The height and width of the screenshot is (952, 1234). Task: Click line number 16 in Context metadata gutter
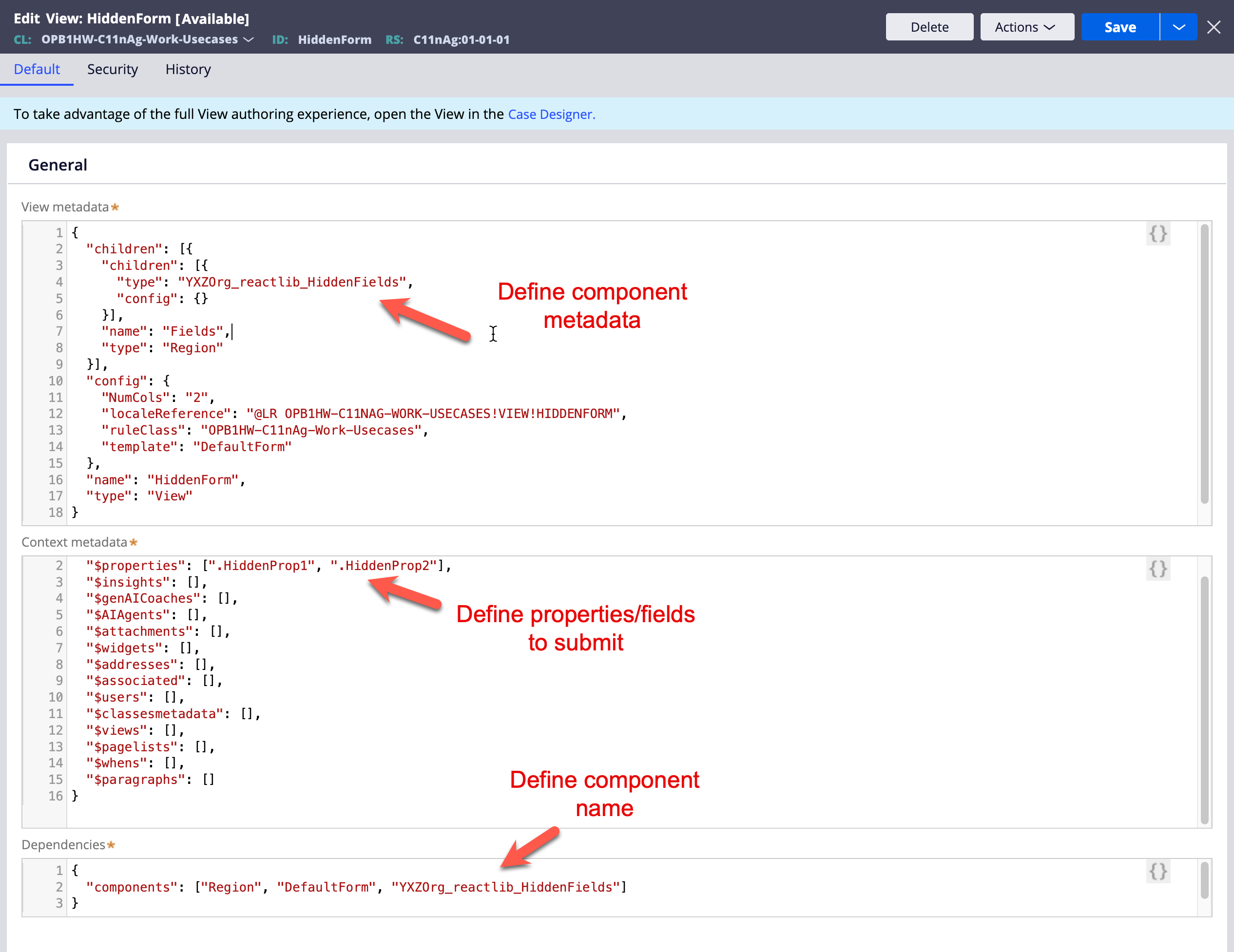click(x=56, y=796)
